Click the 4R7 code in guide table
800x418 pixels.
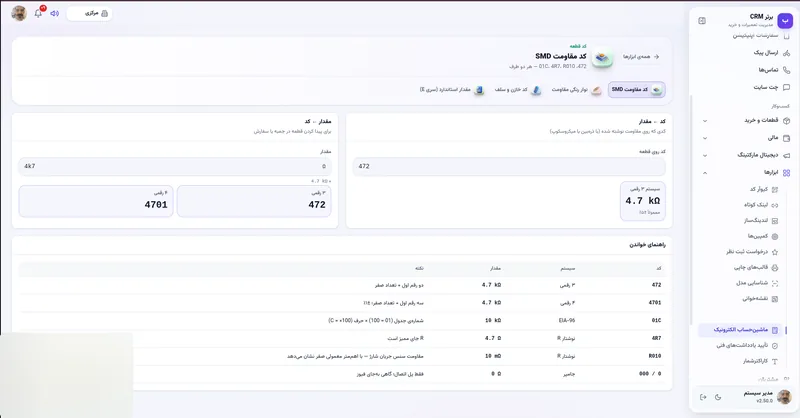coord(656,338)
